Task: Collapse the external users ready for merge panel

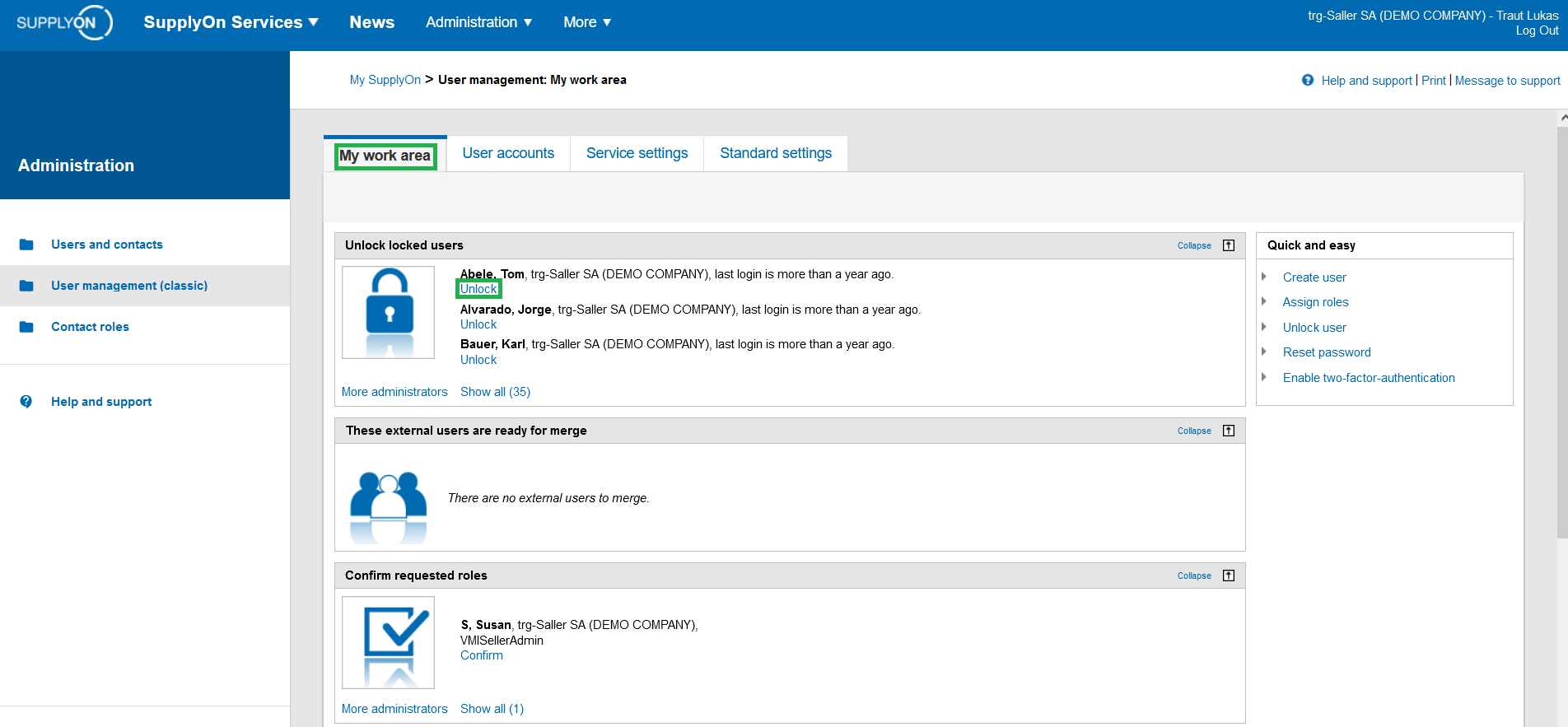Action: [x=1194, y=431]
